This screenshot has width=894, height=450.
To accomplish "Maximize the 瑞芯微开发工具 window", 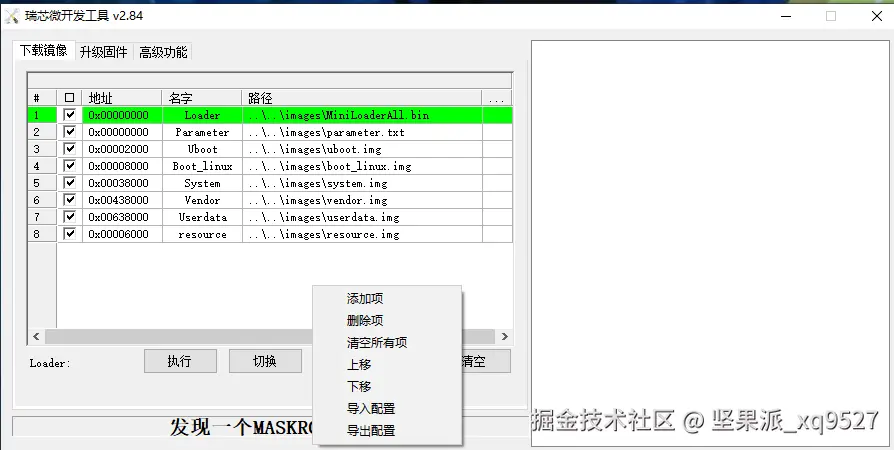I will coord(831,16).
